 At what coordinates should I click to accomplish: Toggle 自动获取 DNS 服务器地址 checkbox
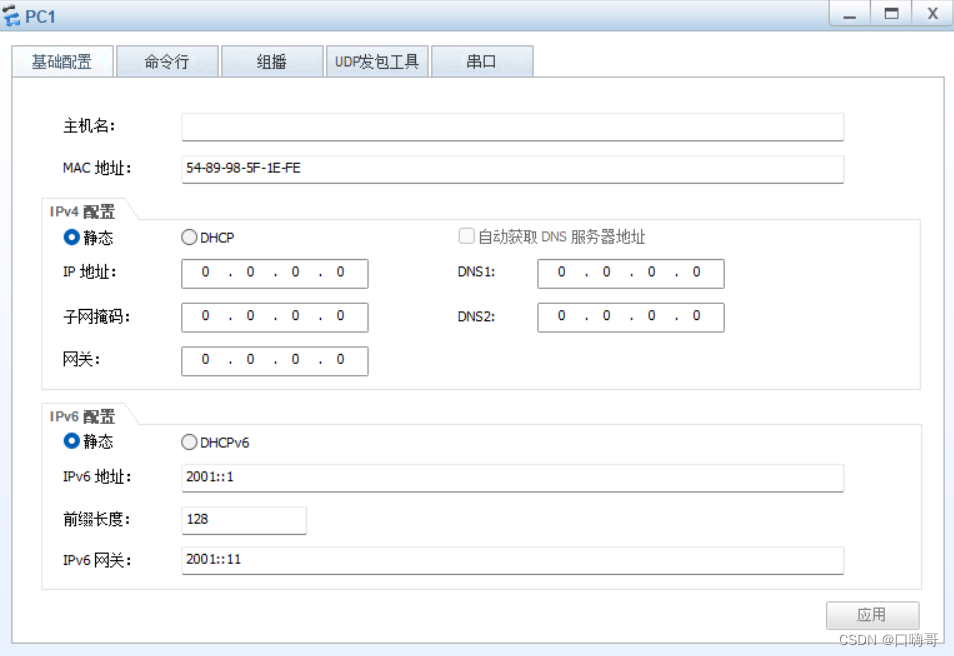click(x=466, y=236)
